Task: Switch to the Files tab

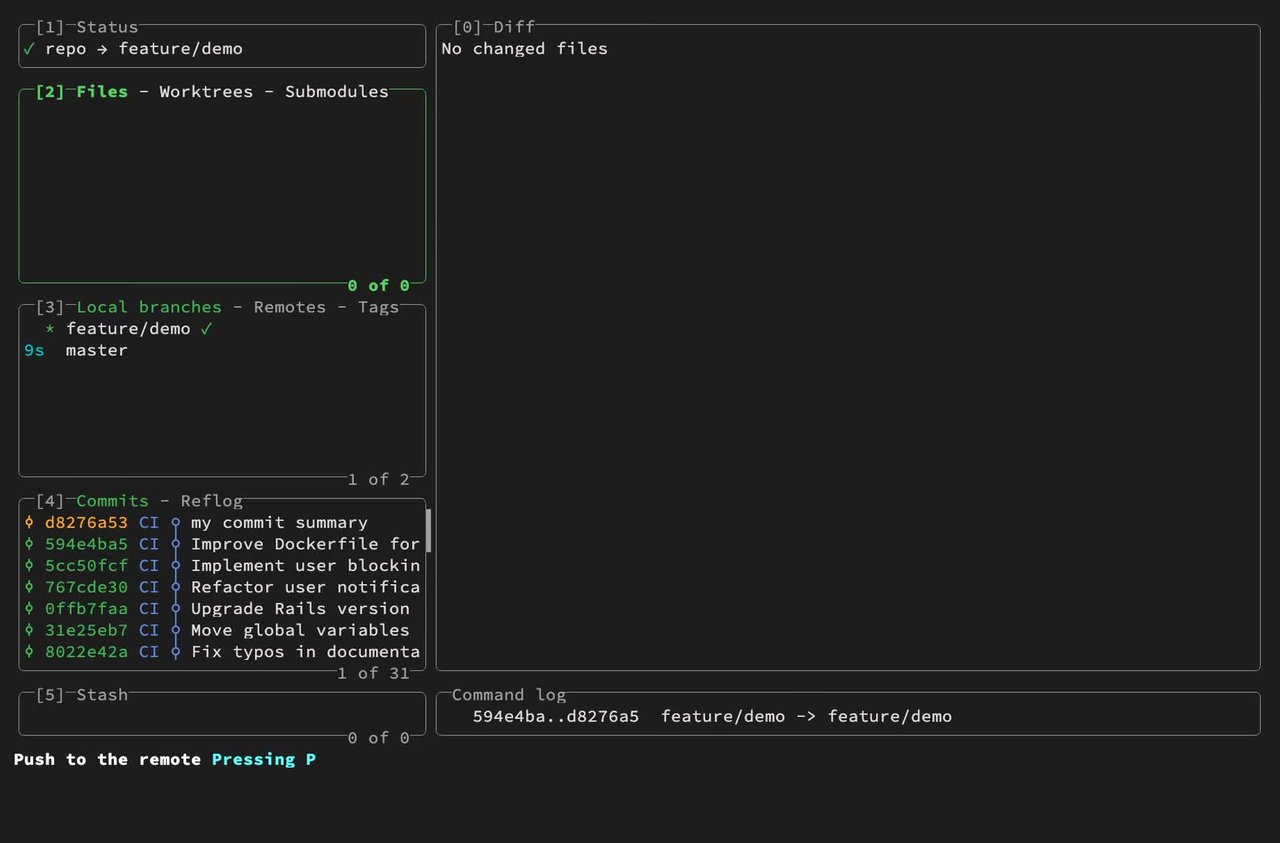Action: click(102, 92)
